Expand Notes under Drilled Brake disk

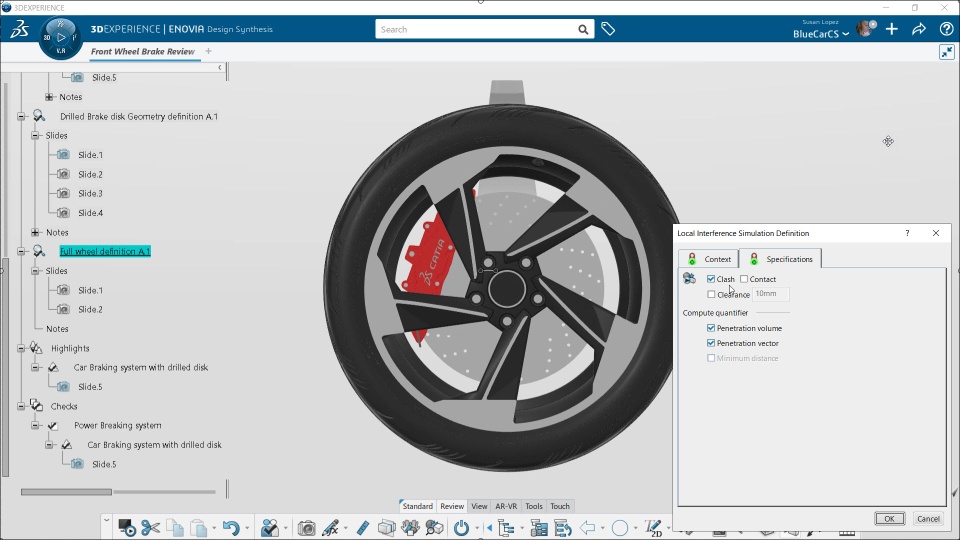click(35, 232)
